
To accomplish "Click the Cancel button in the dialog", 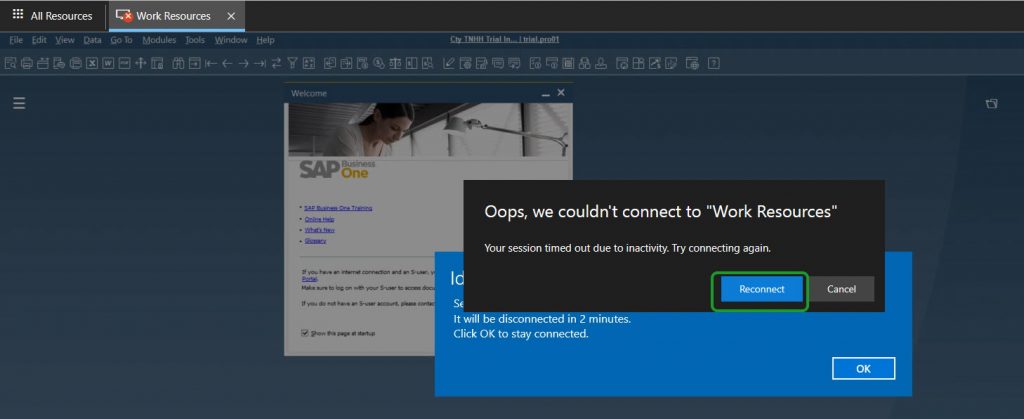I will click(841, 289).
